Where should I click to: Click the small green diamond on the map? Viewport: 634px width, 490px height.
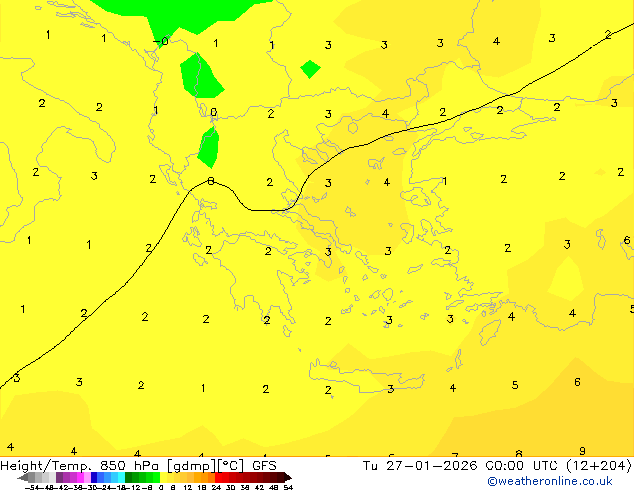(x=310, y=69)
